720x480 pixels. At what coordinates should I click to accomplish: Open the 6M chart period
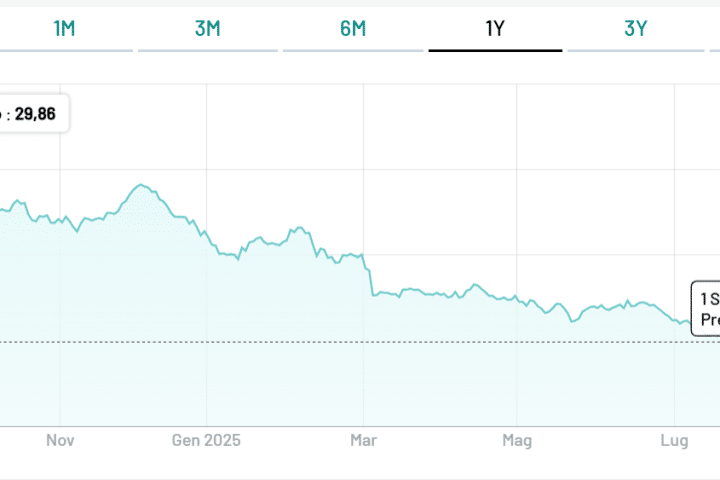353,28
